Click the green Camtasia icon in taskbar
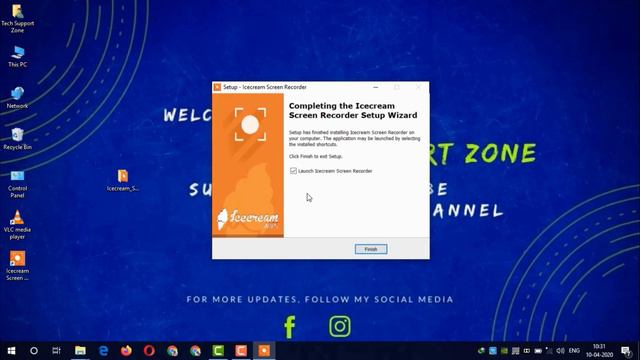The width and height of the screenshot is (640, 360). point(218,351)
